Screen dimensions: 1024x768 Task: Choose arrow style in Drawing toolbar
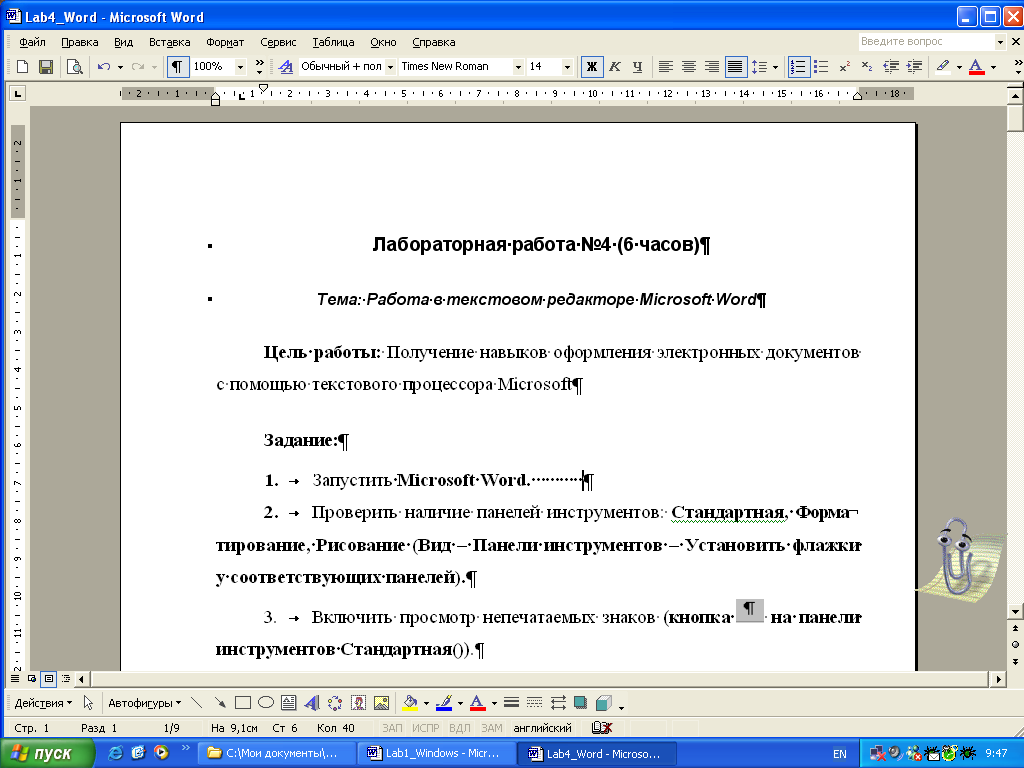558,703
